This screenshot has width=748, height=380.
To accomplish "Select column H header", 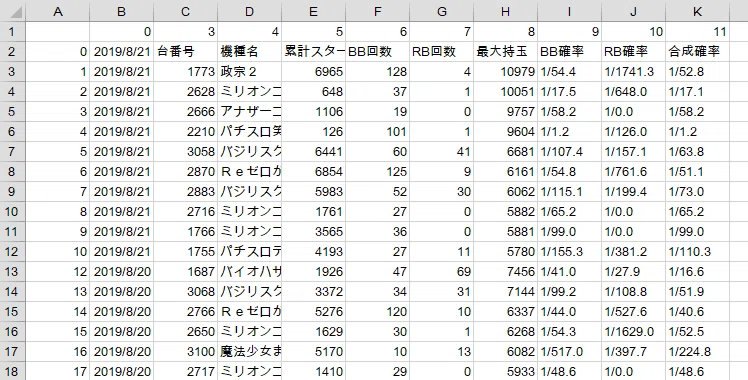I will coord(505,11).
